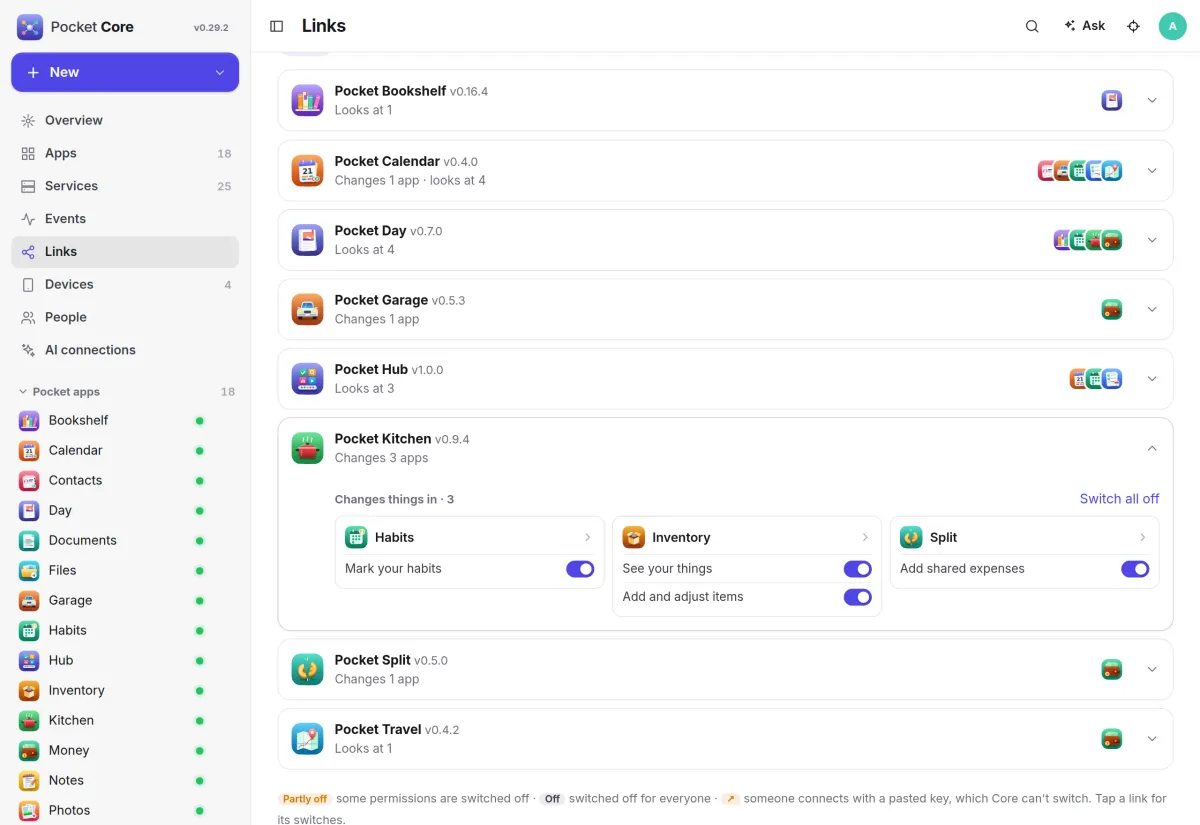
Task: Select Links in sidebar
Action: (x=125, y=252)
